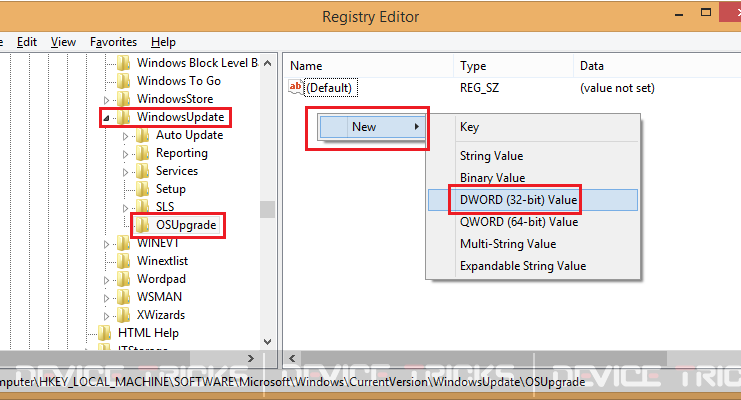Expand the Auto Update tree node
The height and width of the screenshot is (400, 741).
(125, 136)
